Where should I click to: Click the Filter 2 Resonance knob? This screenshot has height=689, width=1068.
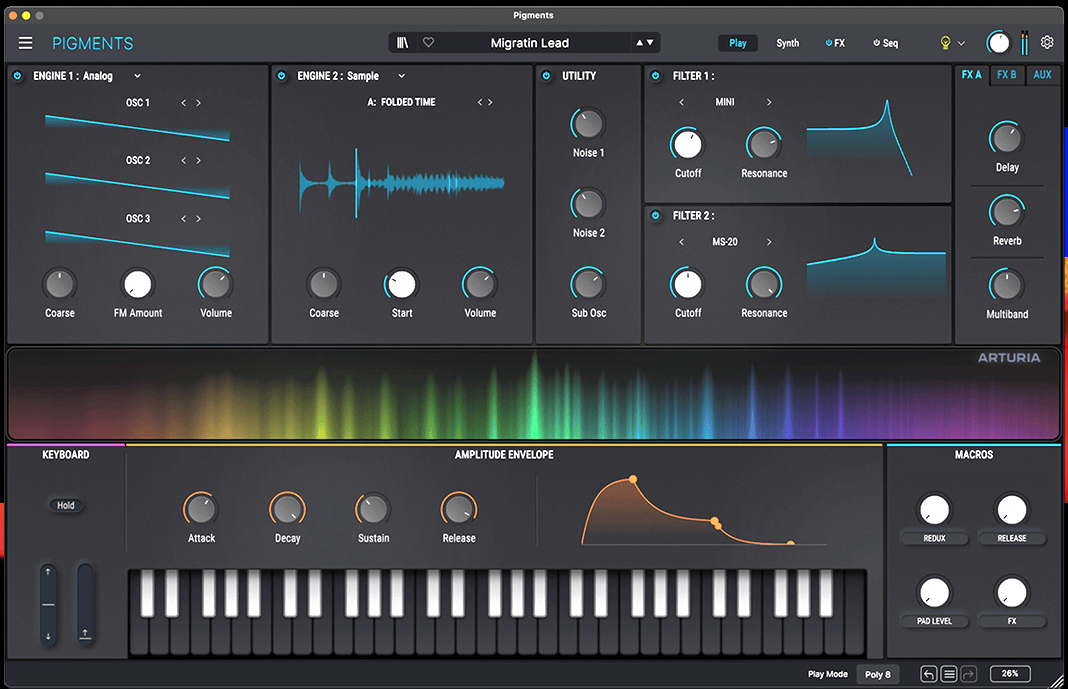click(x=764, y=285)
